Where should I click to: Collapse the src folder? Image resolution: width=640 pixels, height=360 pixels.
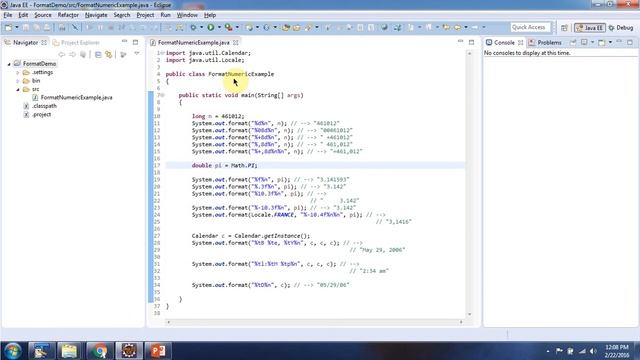click(18, 89)
